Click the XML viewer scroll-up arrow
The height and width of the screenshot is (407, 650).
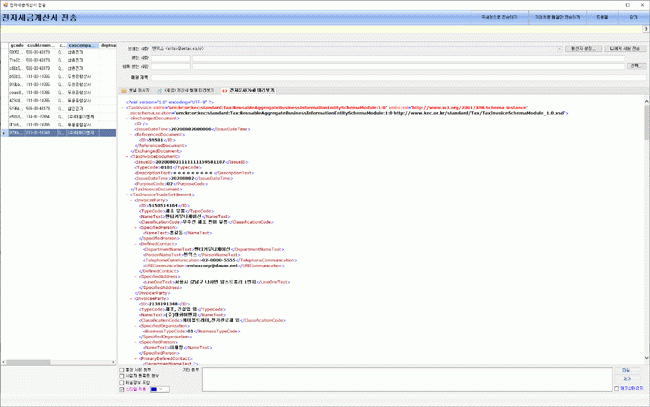click(x=646, y=101)
